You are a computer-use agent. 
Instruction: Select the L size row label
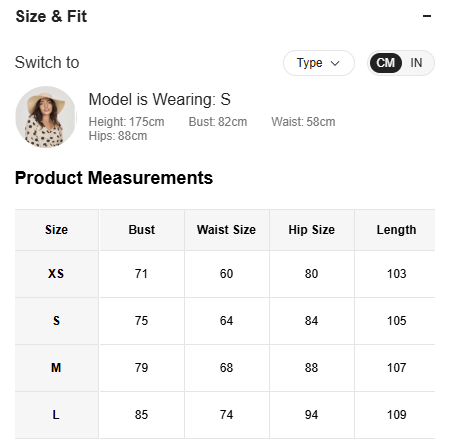click(56, 415)
